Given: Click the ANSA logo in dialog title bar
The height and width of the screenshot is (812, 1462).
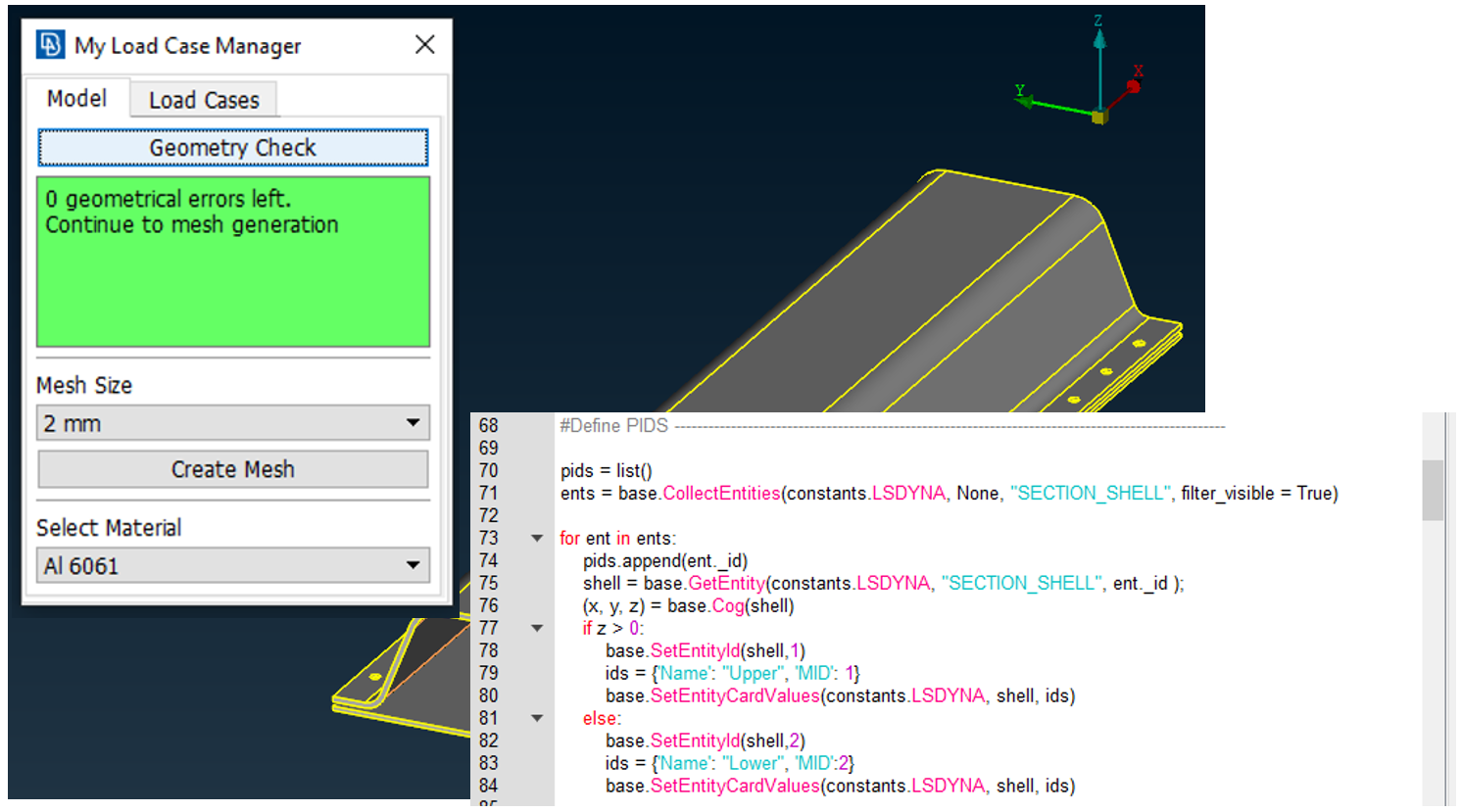Looking at the screenshot, I should (50, 45).
